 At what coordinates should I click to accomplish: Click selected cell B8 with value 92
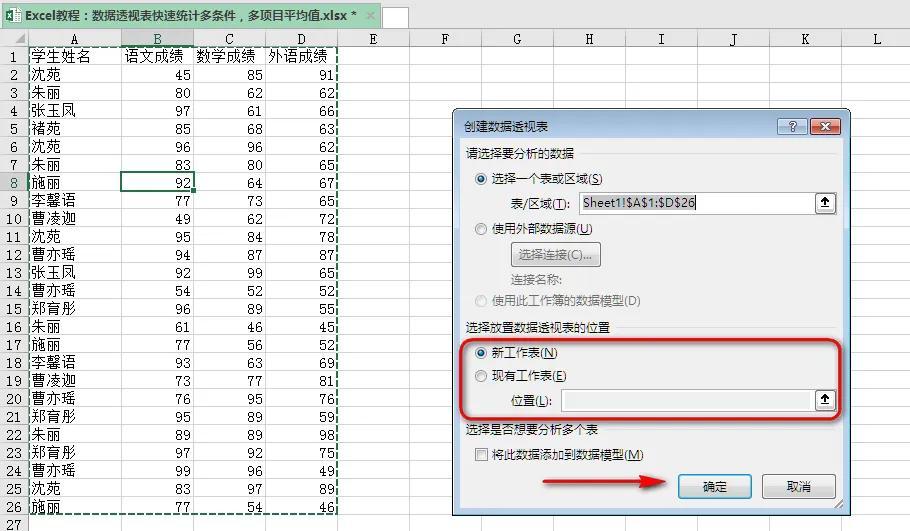(x=157, y=183)
